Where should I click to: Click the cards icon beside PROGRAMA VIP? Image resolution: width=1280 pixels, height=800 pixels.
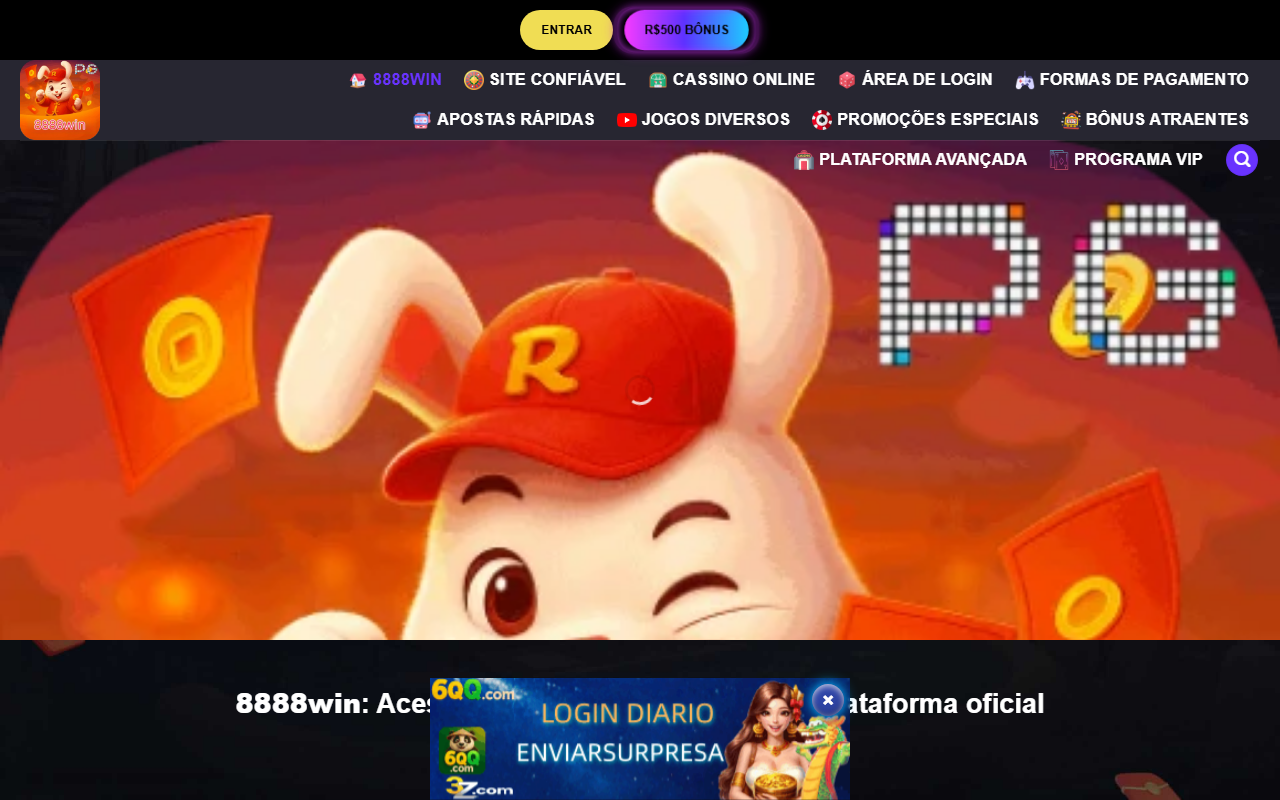coord(1059,160)
